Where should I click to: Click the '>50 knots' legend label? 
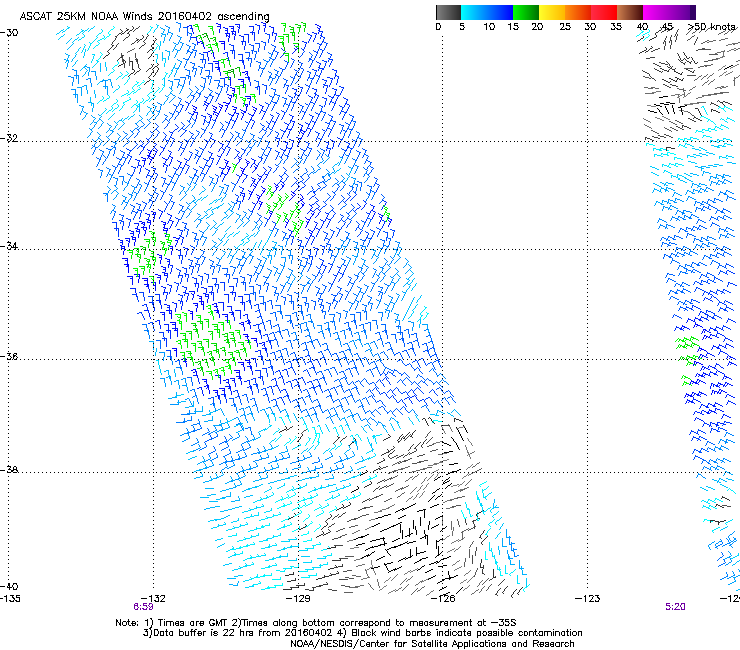[x=712, y=27]
